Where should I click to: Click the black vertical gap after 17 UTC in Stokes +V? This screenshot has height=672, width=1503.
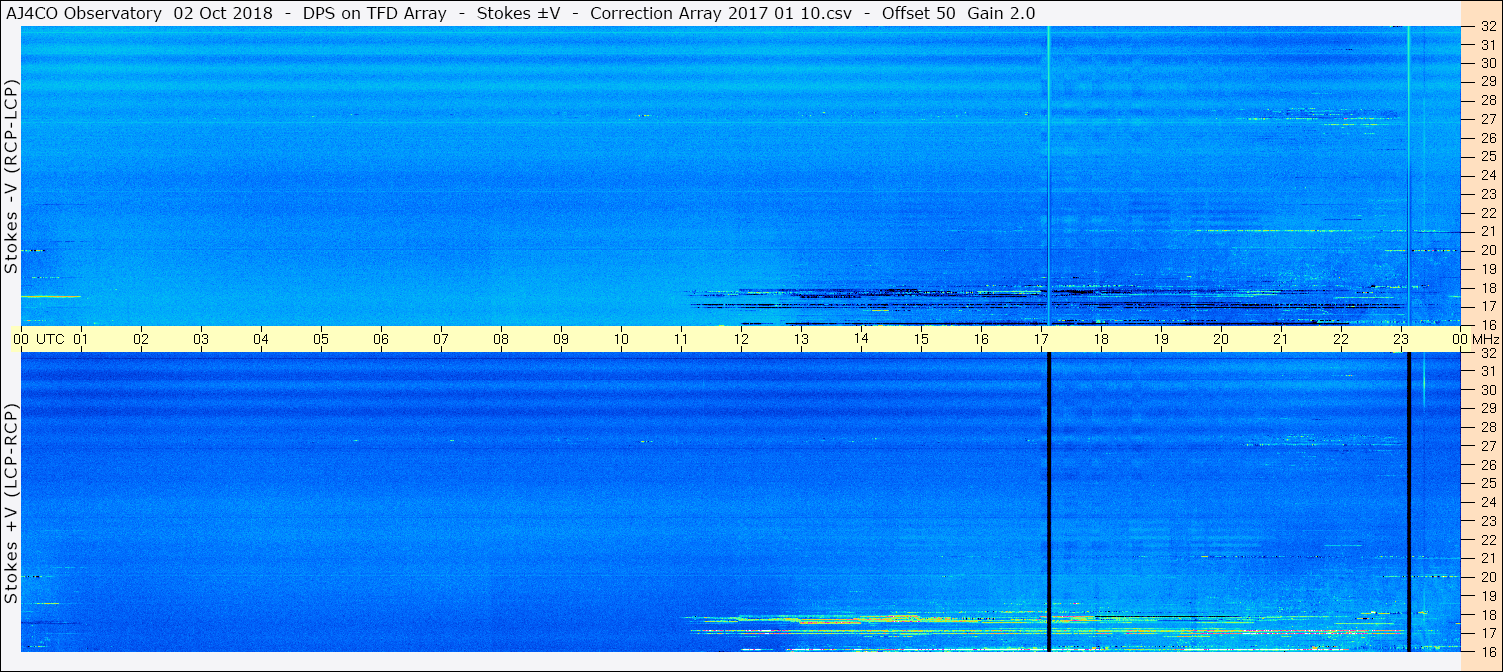1048,502
